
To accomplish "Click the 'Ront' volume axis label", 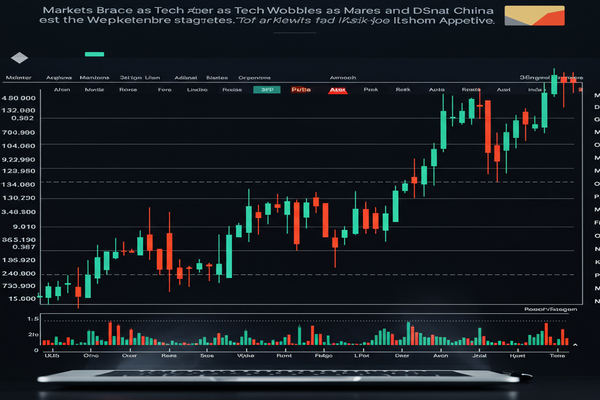I will click(x=284, y=356).
